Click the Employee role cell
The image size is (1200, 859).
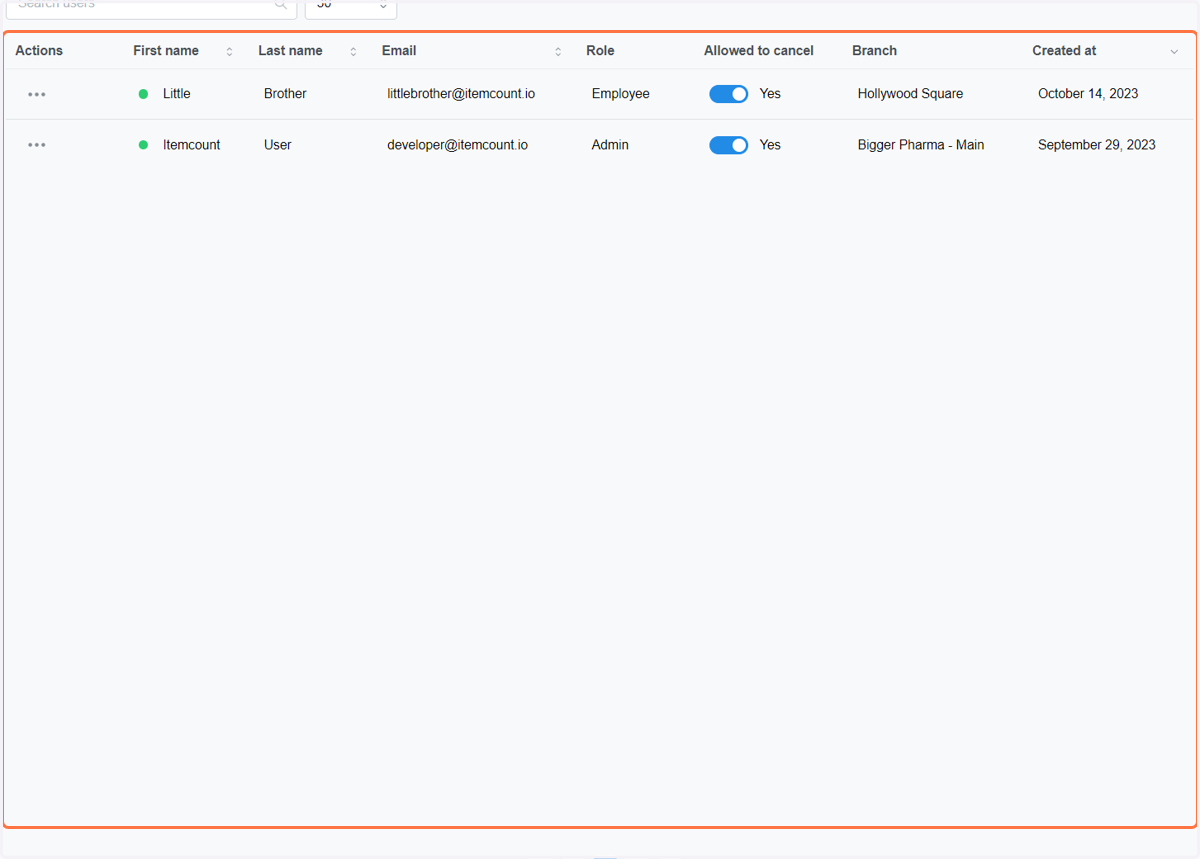pyautogui.click(x=621, y=94)
